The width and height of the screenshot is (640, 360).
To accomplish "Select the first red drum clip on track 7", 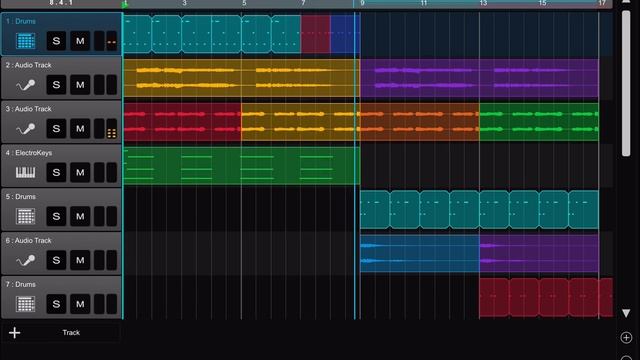I will pos(494,298).
